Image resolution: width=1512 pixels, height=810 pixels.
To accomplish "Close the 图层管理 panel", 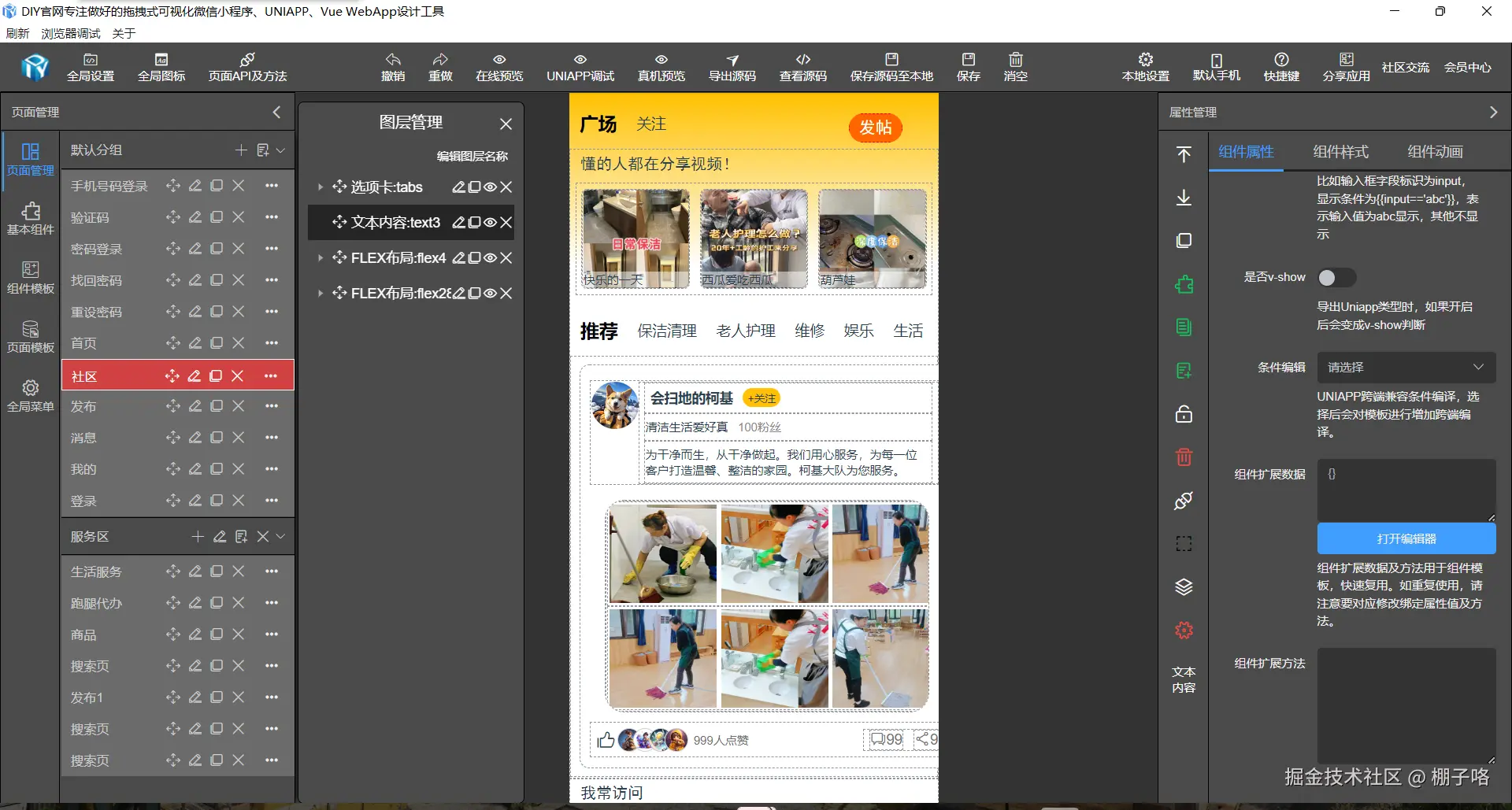I will [x=506, y=124].
